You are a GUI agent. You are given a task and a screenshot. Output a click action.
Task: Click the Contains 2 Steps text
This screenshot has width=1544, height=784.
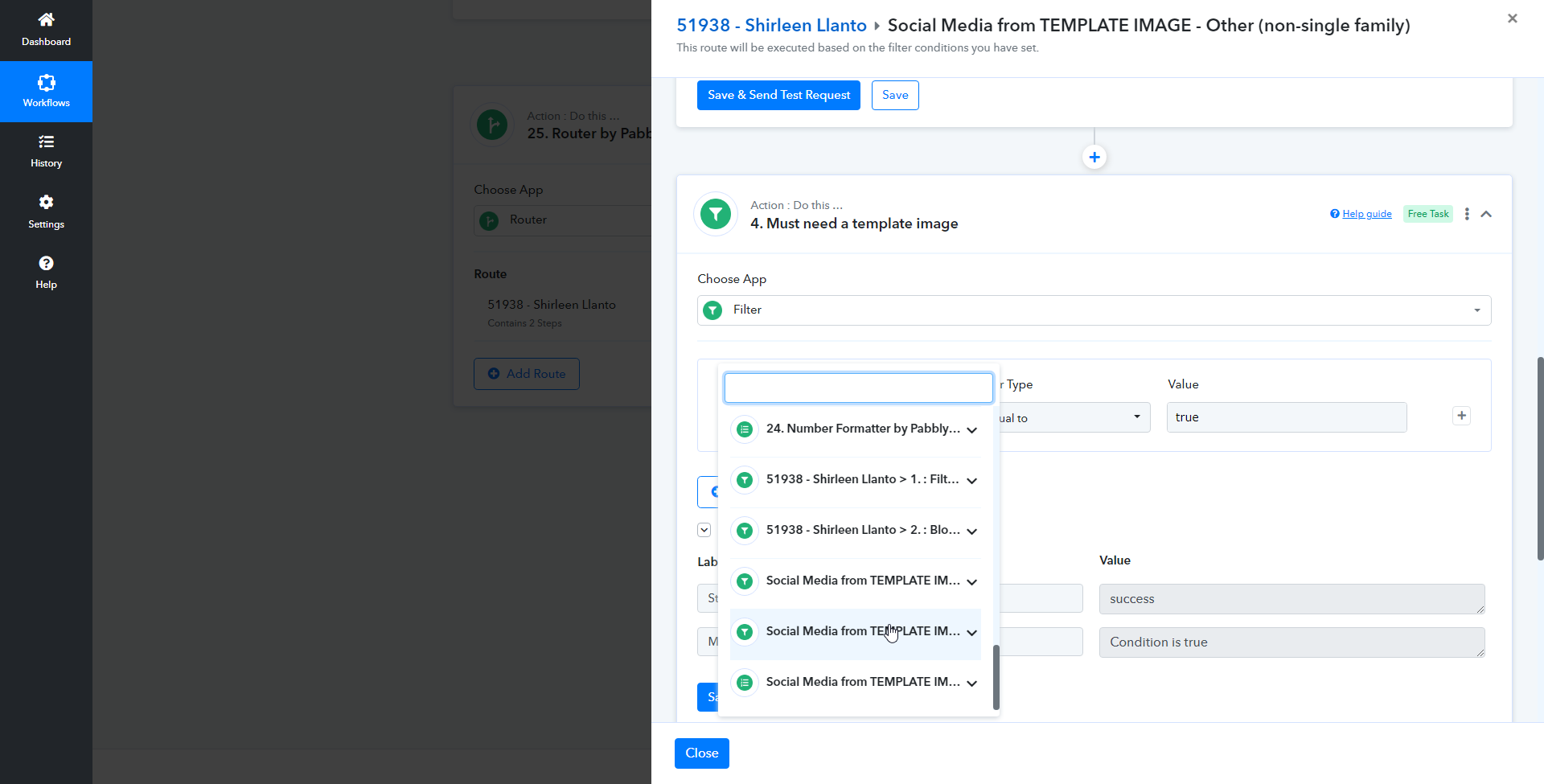tap(524, 323)
